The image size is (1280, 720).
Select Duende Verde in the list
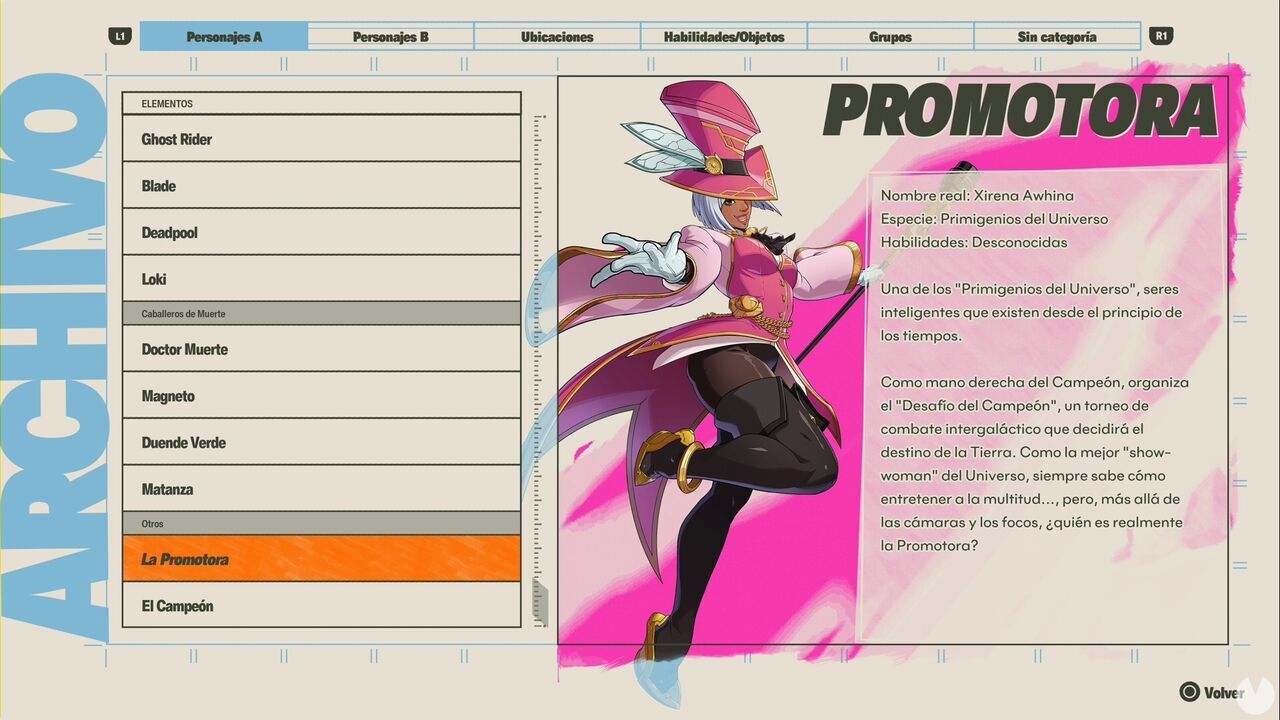321,442
